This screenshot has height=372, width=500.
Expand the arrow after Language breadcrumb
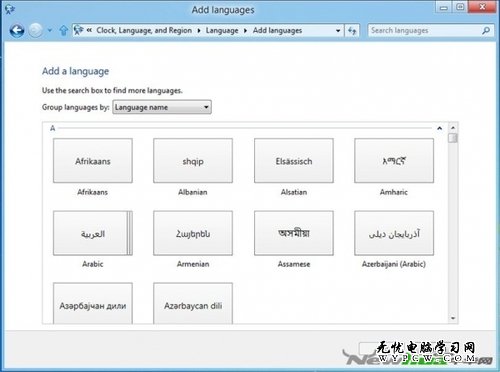point(245,31)
